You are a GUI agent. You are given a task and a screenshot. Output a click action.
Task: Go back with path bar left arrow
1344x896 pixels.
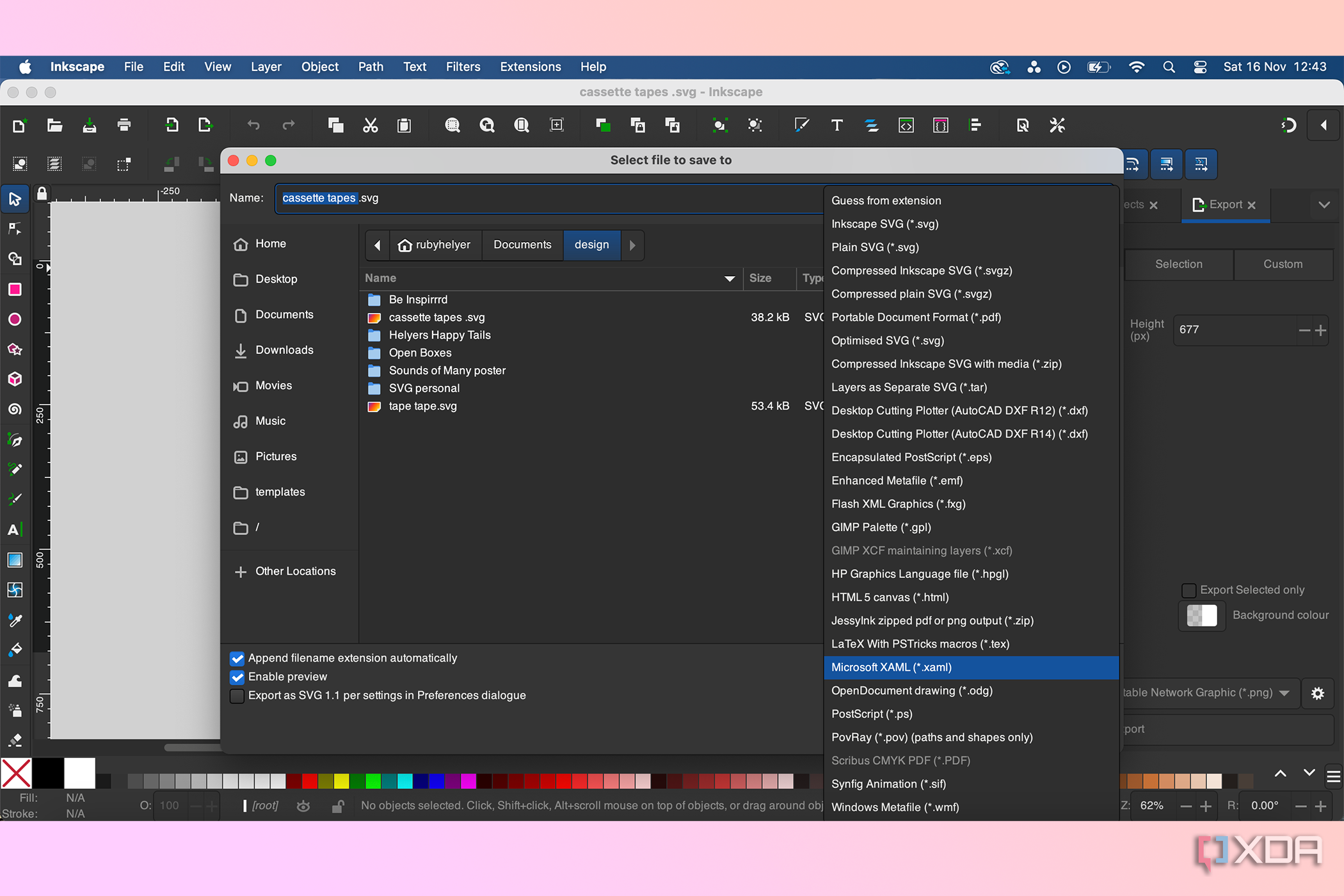(378, 245)
